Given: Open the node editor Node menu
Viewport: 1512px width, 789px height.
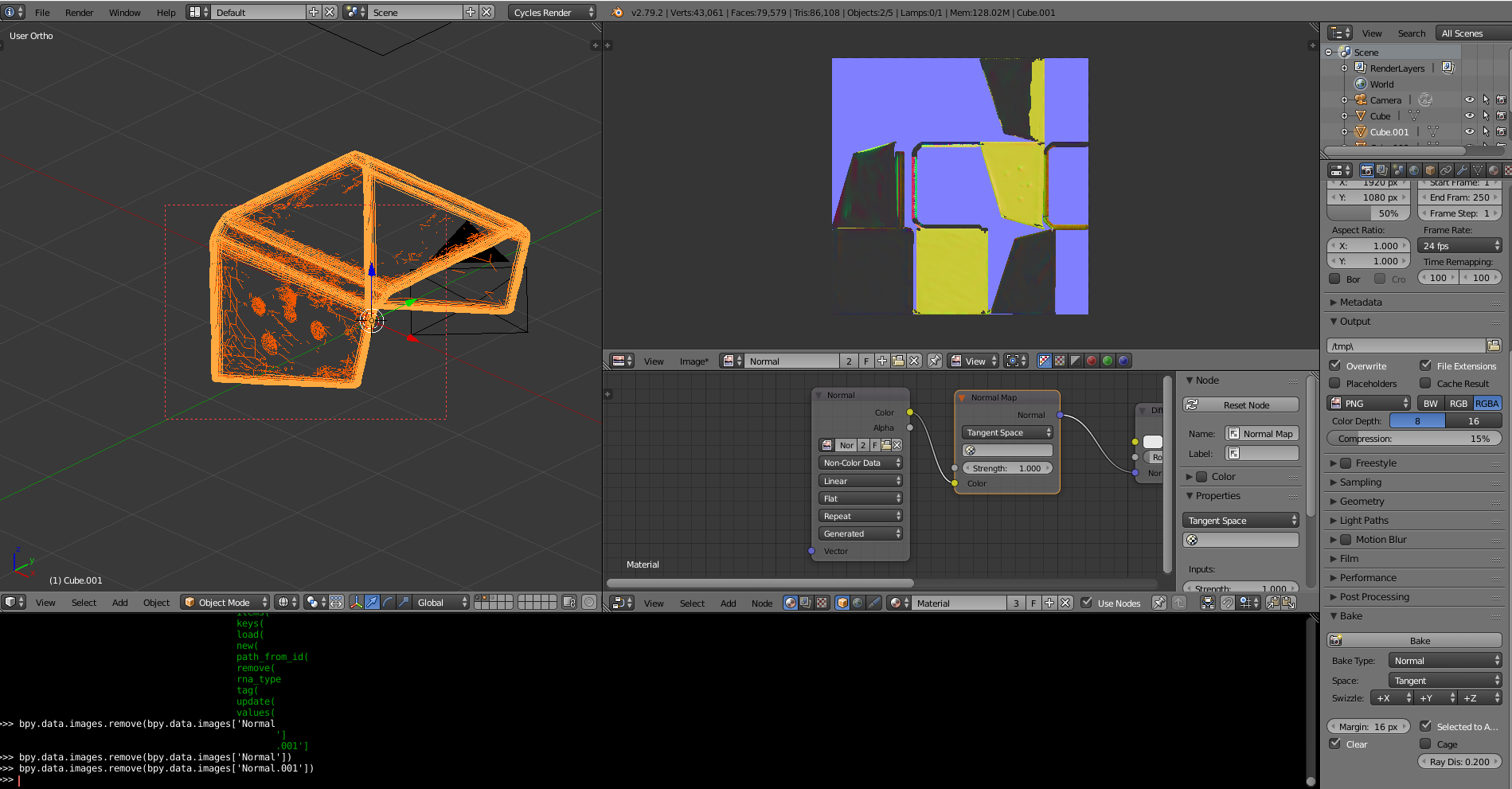Looking at the screenshot, I should pos(762,603).
